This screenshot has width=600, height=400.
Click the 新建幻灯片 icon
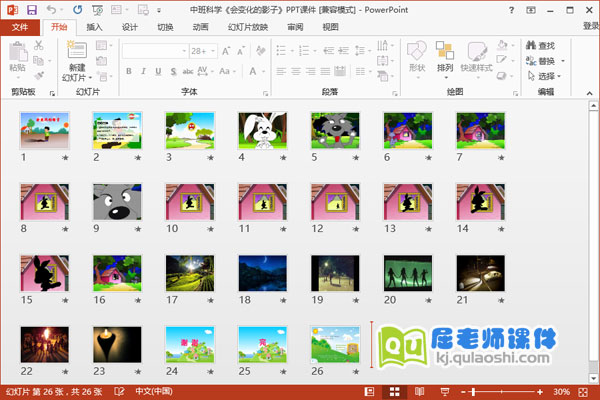(x=76, y=57)
